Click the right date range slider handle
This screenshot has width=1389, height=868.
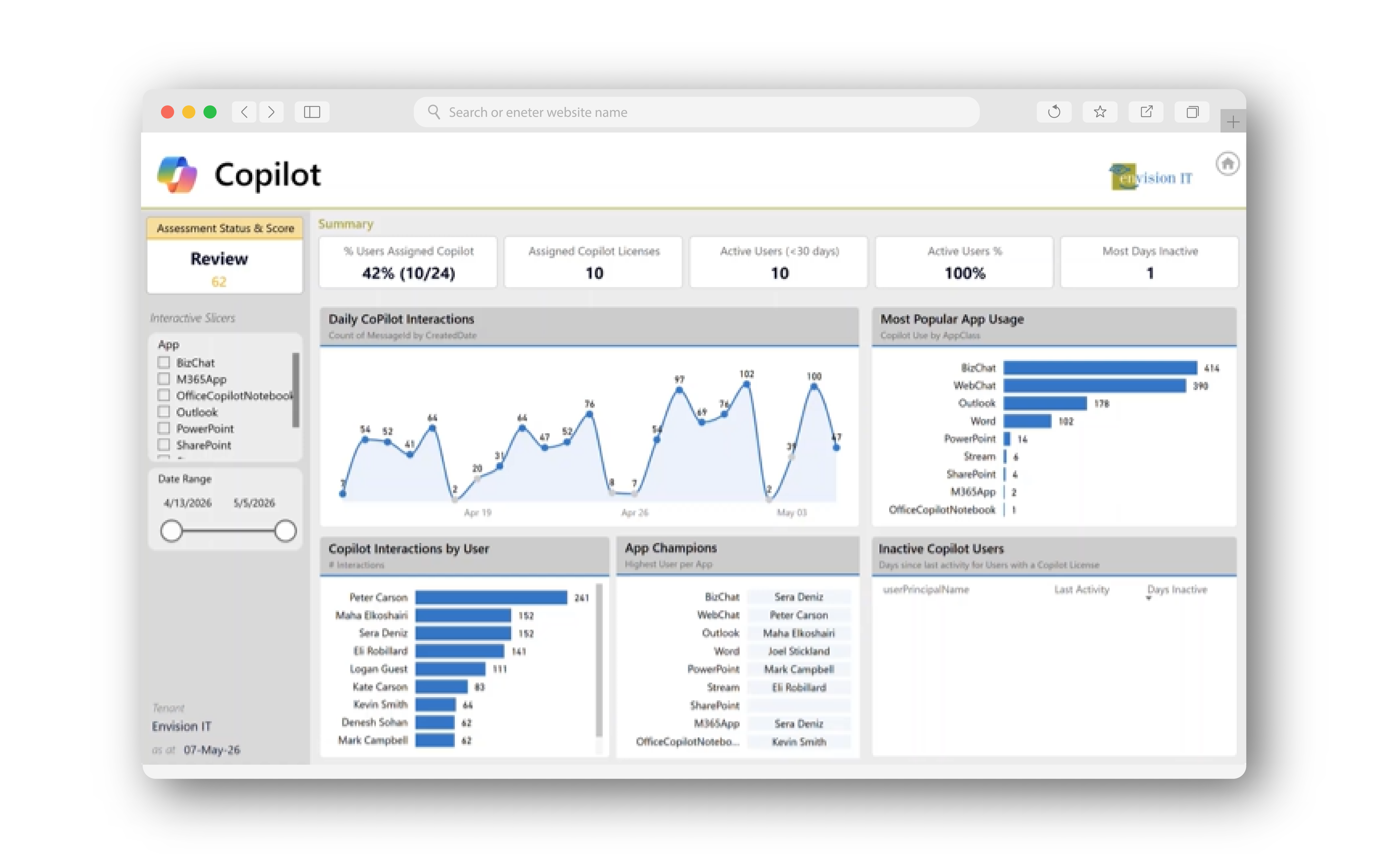(x=285, y=531)
